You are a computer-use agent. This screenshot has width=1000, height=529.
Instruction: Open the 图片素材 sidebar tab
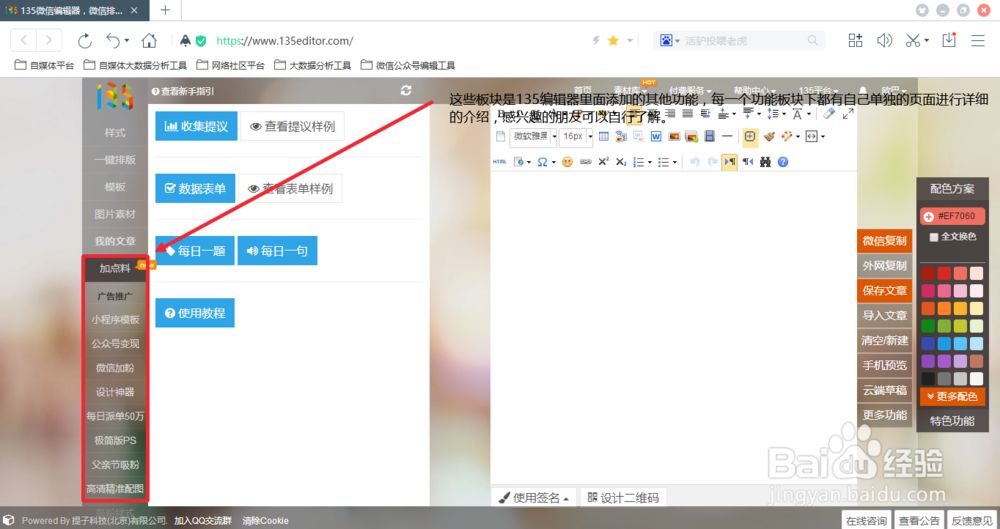(x=115, y=214)
